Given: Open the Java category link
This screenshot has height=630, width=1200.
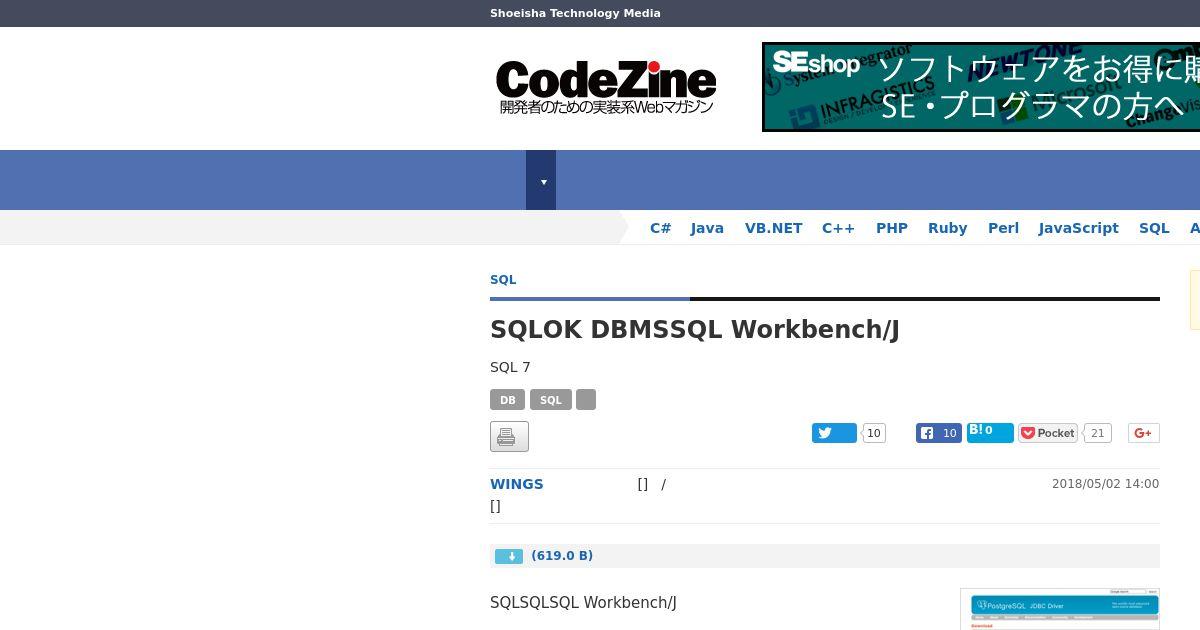Looking at the screenshot, I should pyautogui.click(x=707, y=228).
